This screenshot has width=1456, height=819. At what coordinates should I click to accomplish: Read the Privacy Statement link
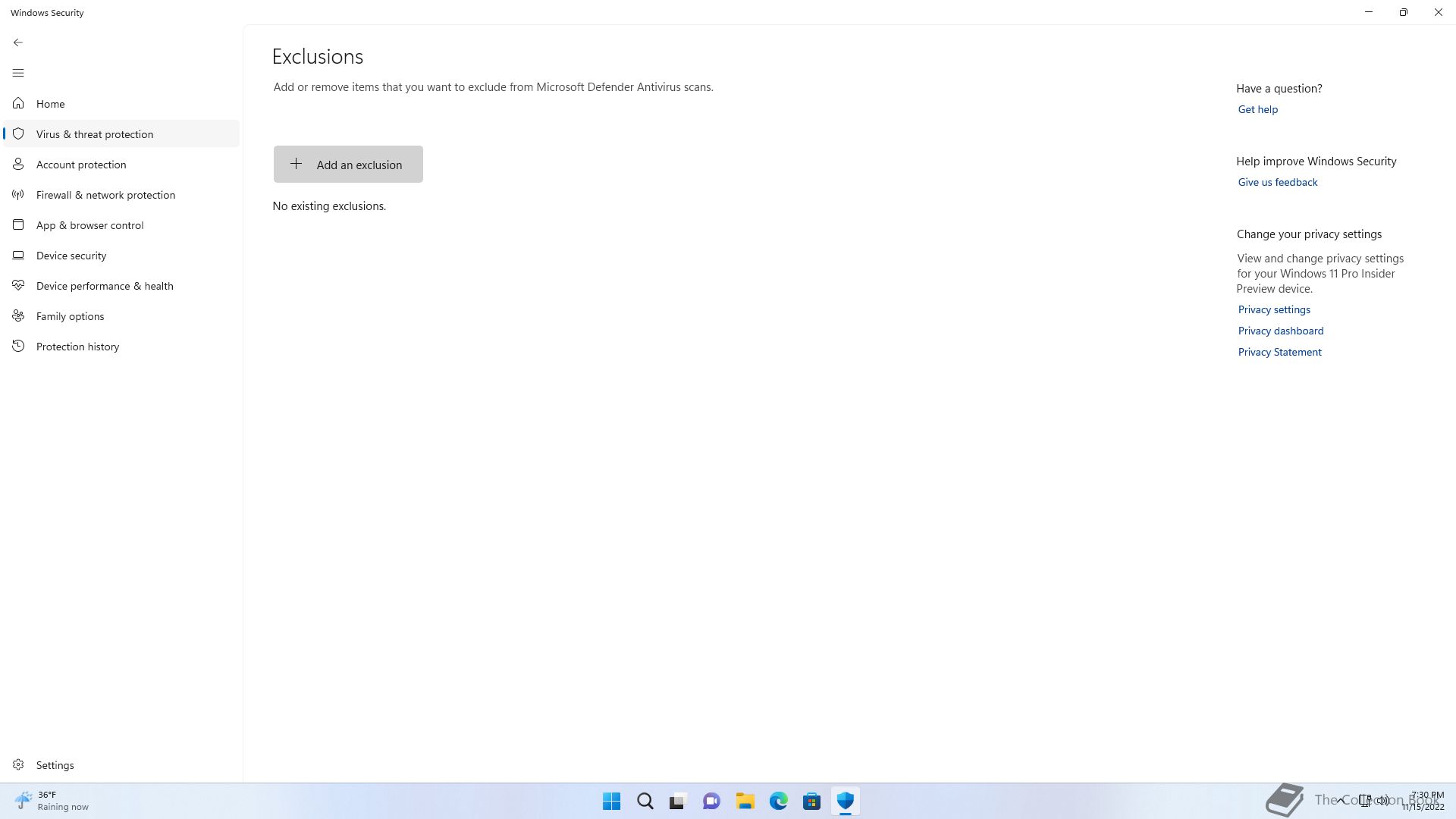point(1279,352)
